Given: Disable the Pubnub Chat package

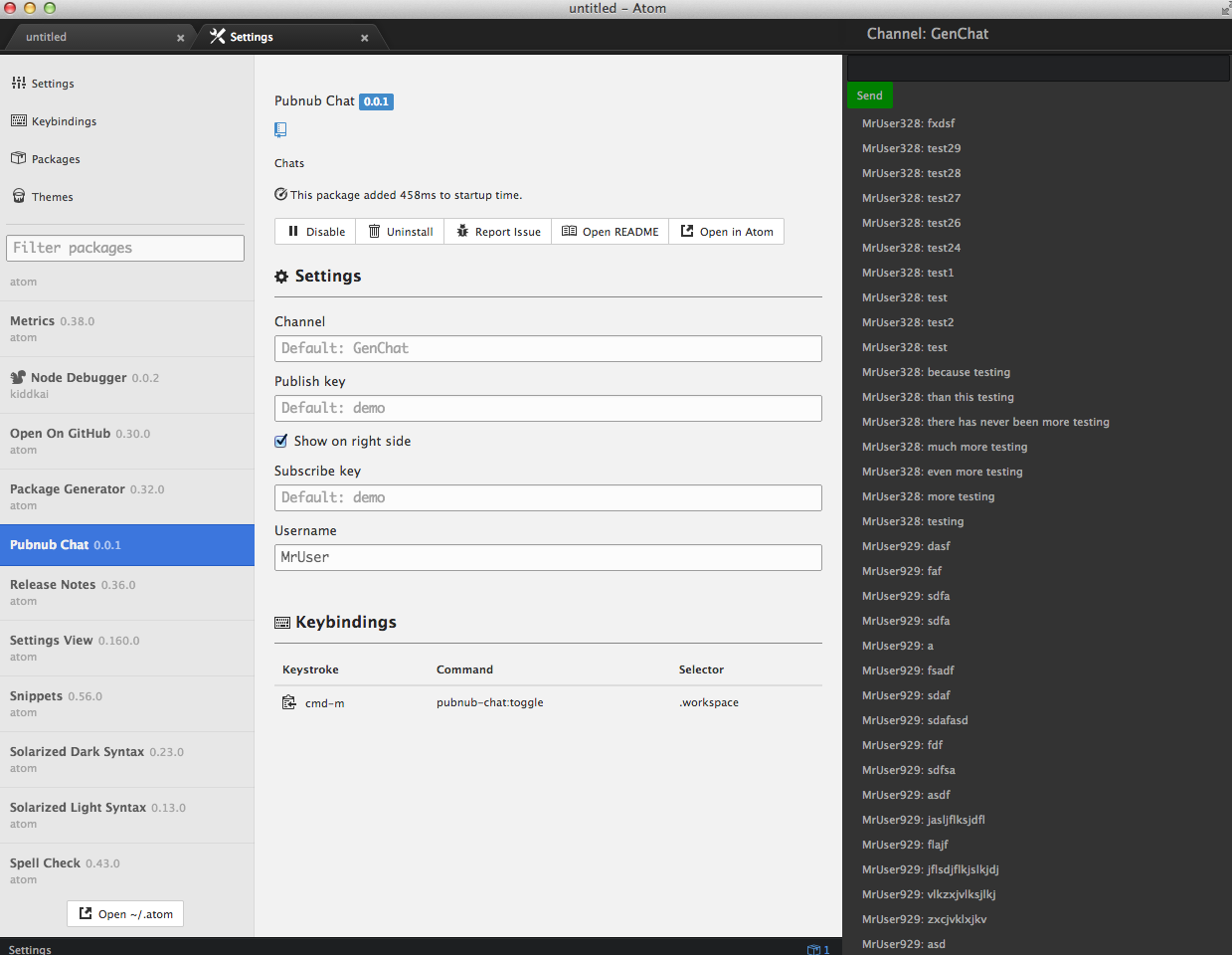Looking at the screenshot, I should [316, 232].
